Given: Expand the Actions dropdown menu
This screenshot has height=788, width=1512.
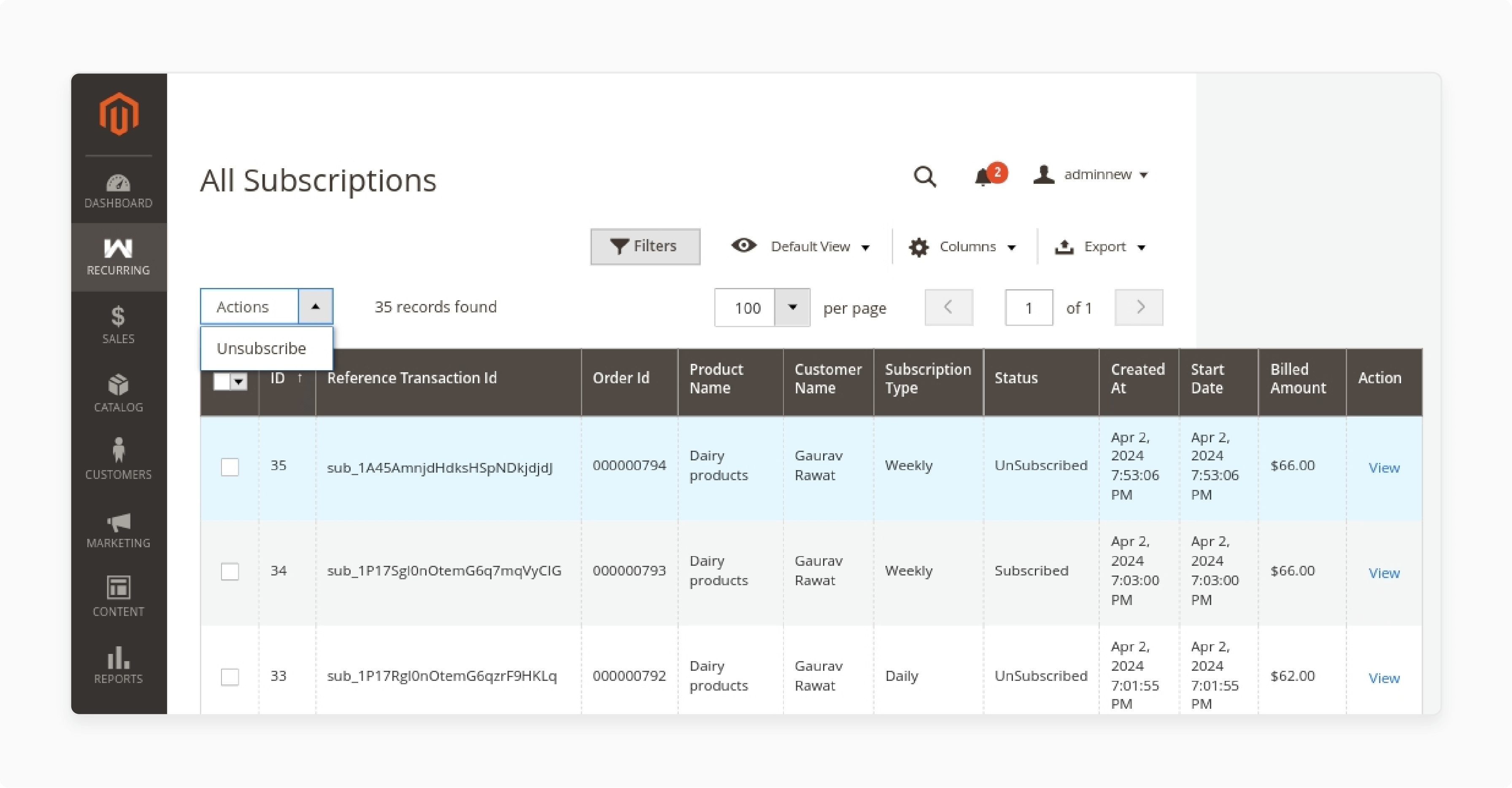Looking at the screenshot, I should [x=315, y=306].
